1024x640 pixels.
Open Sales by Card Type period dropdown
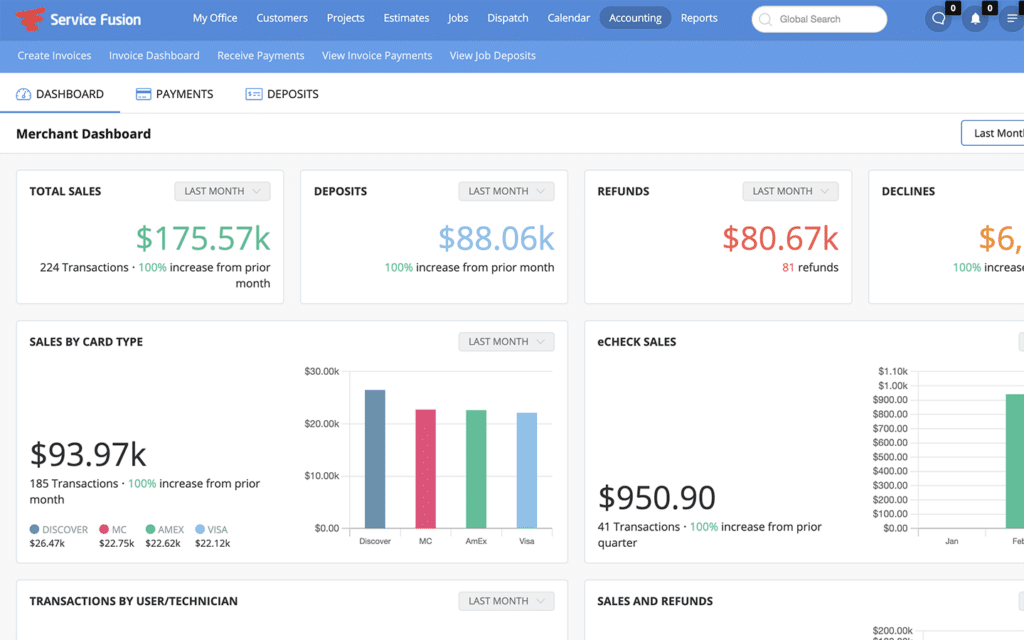(506, 342)
